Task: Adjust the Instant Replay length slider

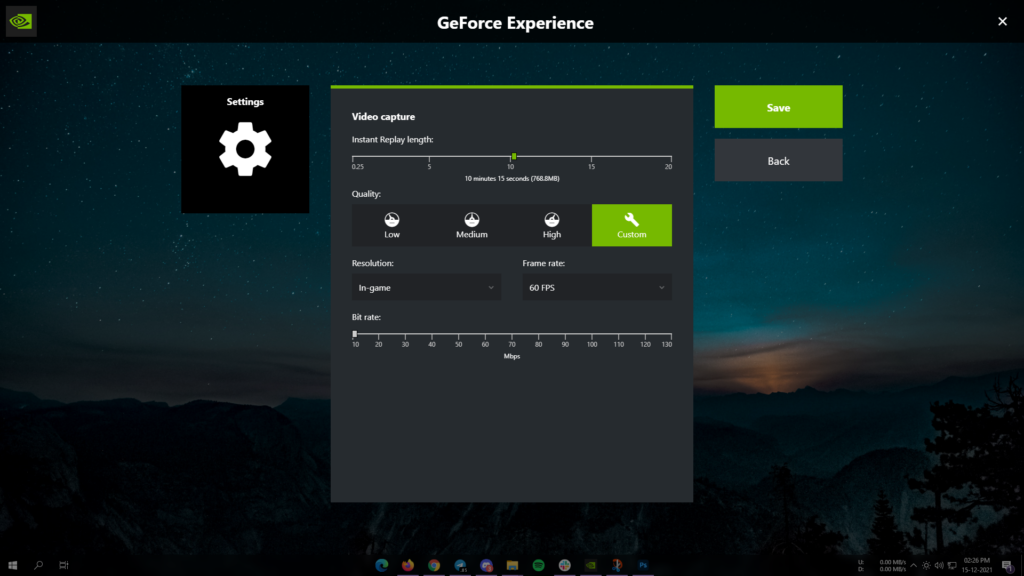Action: click(513, 156)
